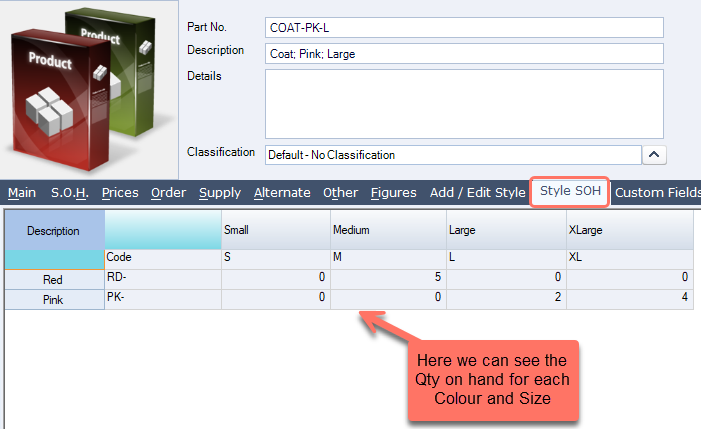Viewport: 701px width, 429px height.
Task: Go to the Prices tab
Action: (120, 193)
